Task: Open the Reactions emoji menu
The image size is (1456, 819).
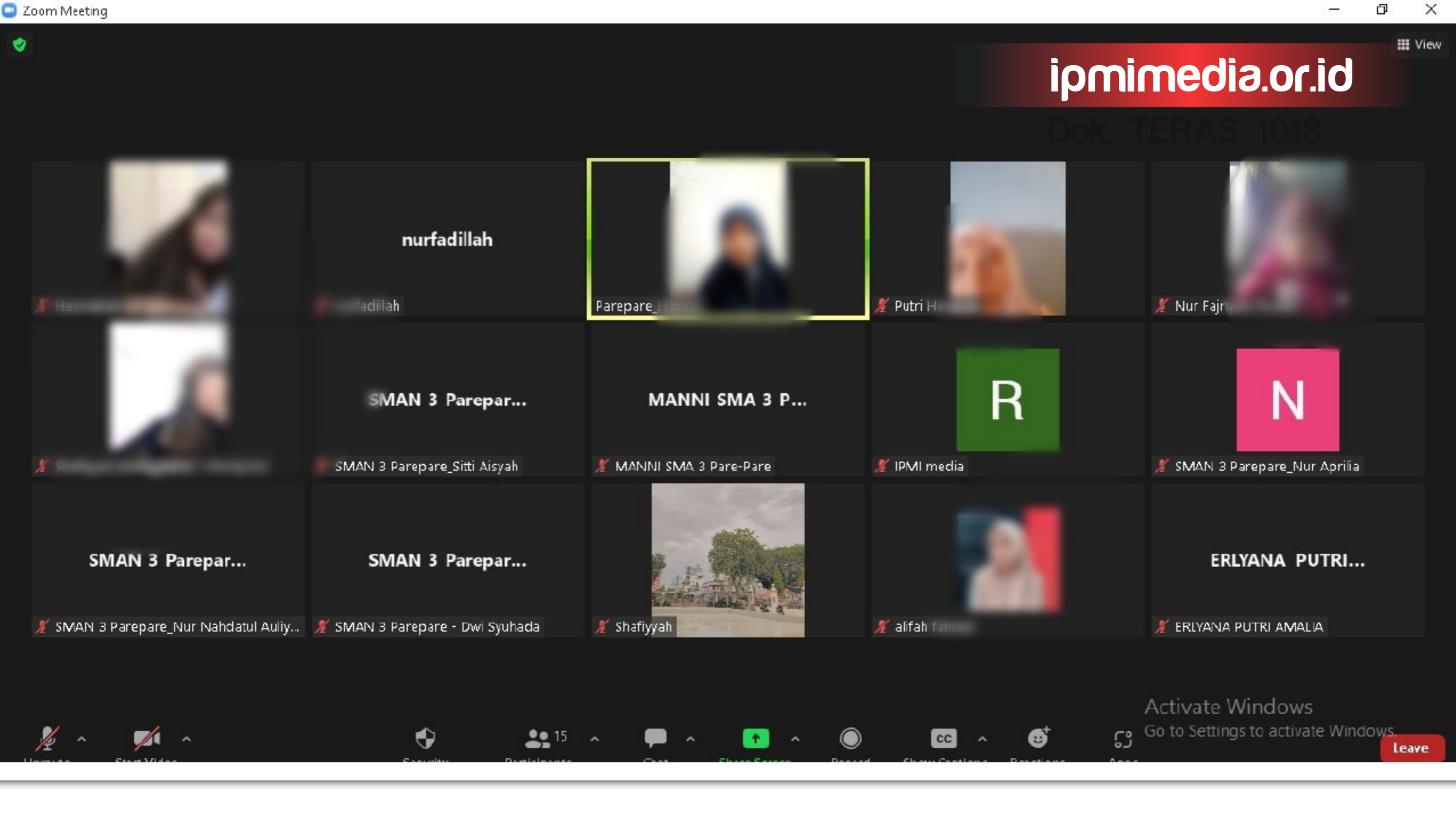Action: pos(1038,738)
